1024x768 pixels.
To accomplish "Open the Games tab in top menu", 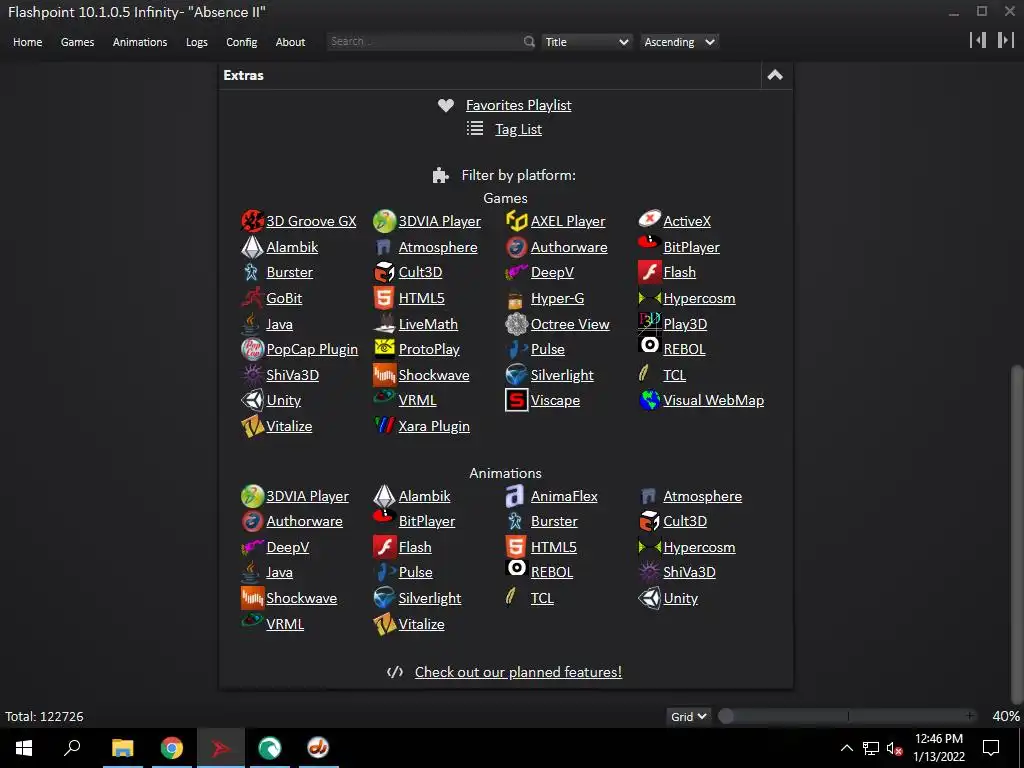I will [x=77, y=42].
